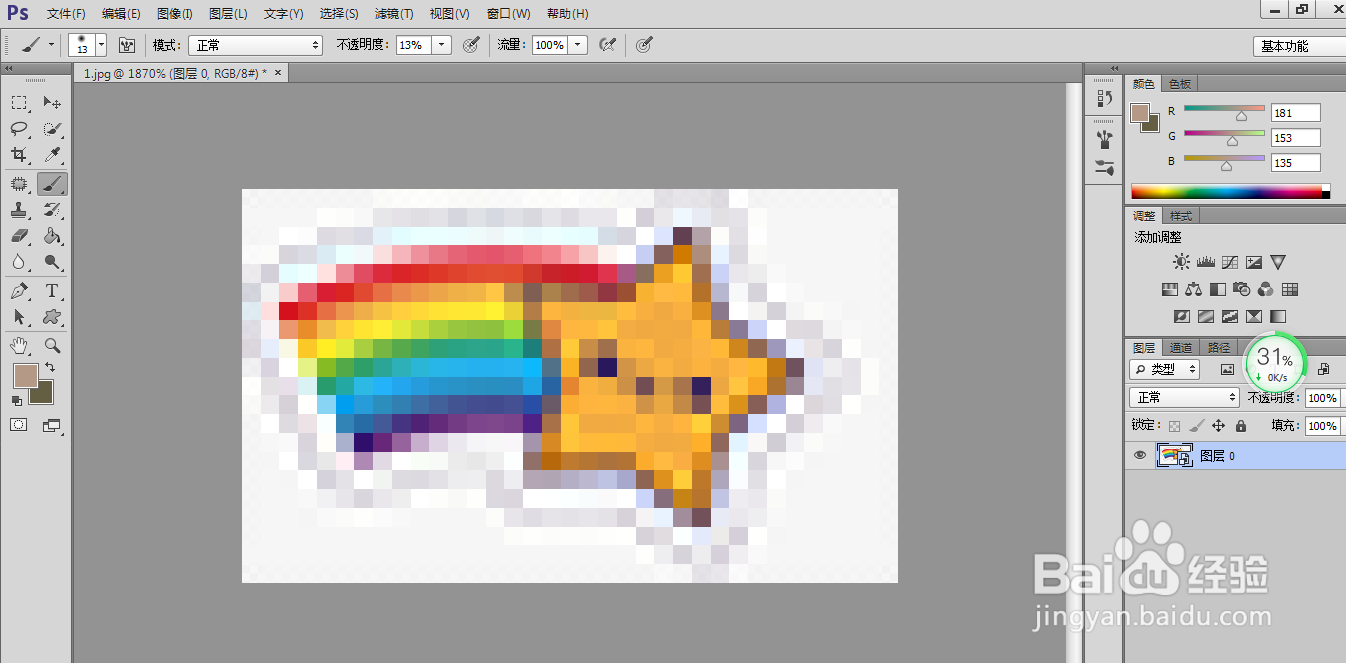1346x663 pixels.
Task: Reset to default foreground/background colors
Action: pyautogui.click(x=16, y=400)
